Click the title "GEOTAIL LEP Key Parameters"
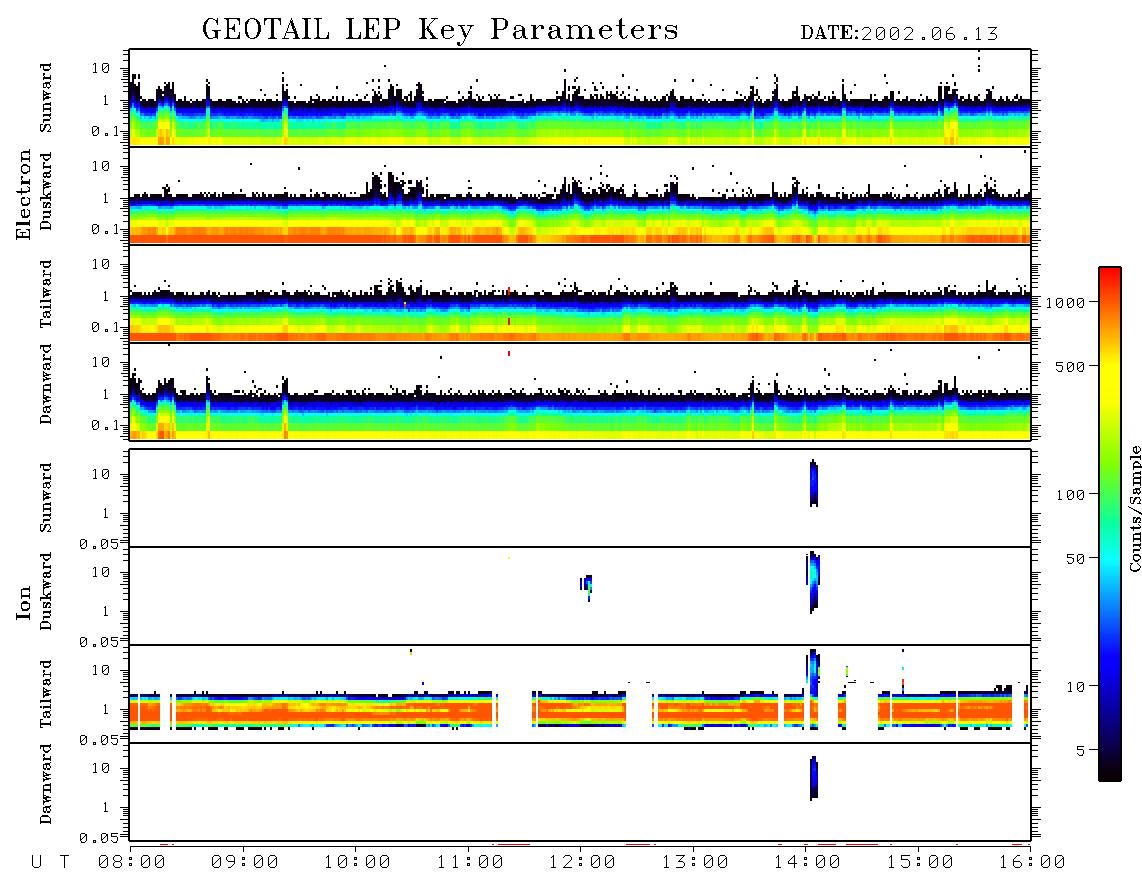 pos(440,30)
